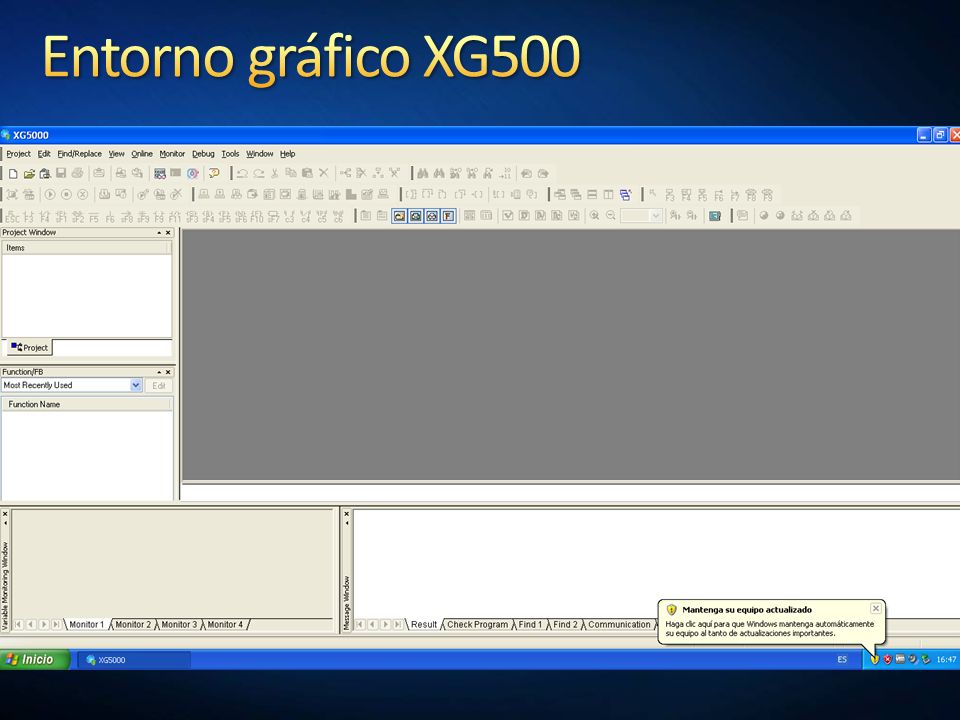Viewport: 960px width, 720px height.
Task: Click the Edit button in Function/FB panel
Action: [x=159, y=386]
